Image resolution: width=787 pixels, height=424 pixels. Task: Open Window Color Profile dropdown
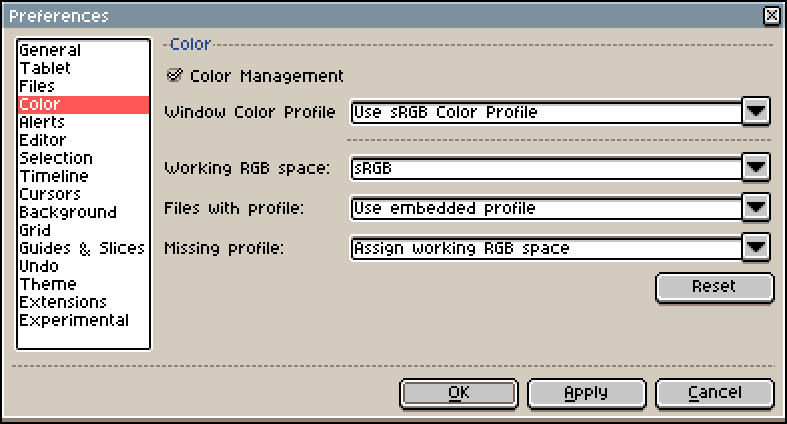756,112
